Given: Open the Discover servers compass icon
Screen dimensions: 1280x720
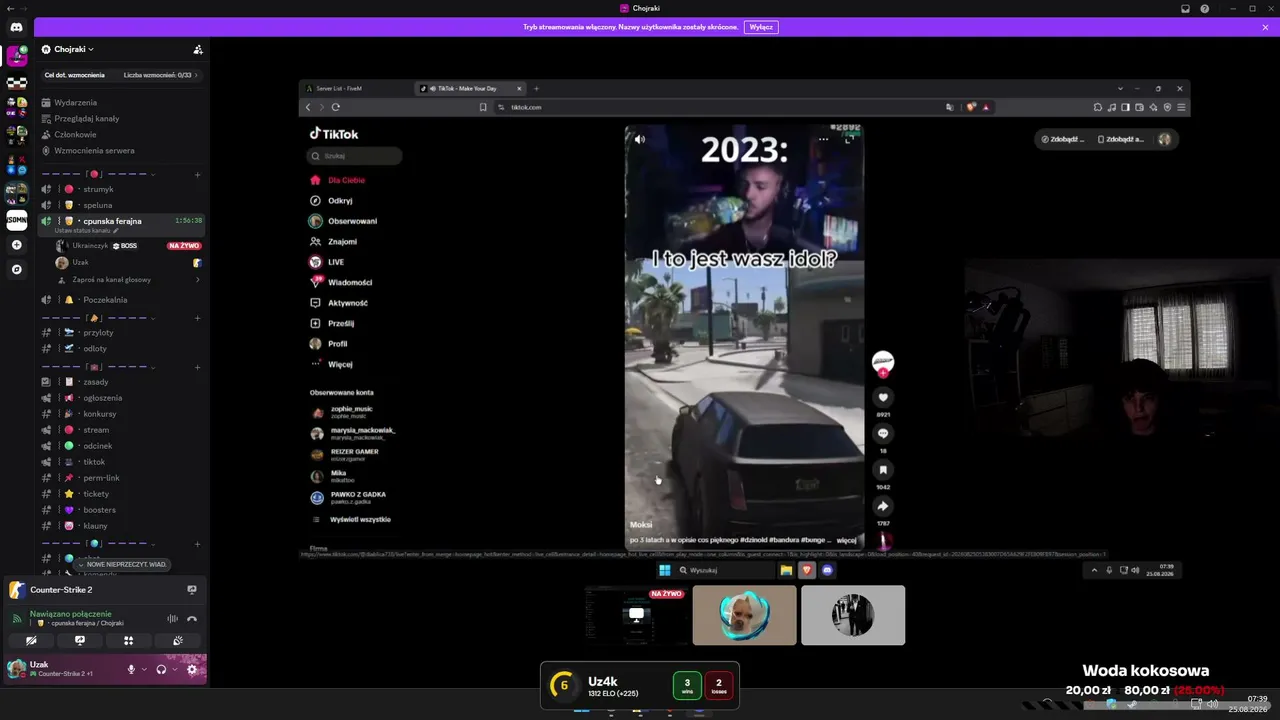Looking at the screenshot, I should 17,269.
